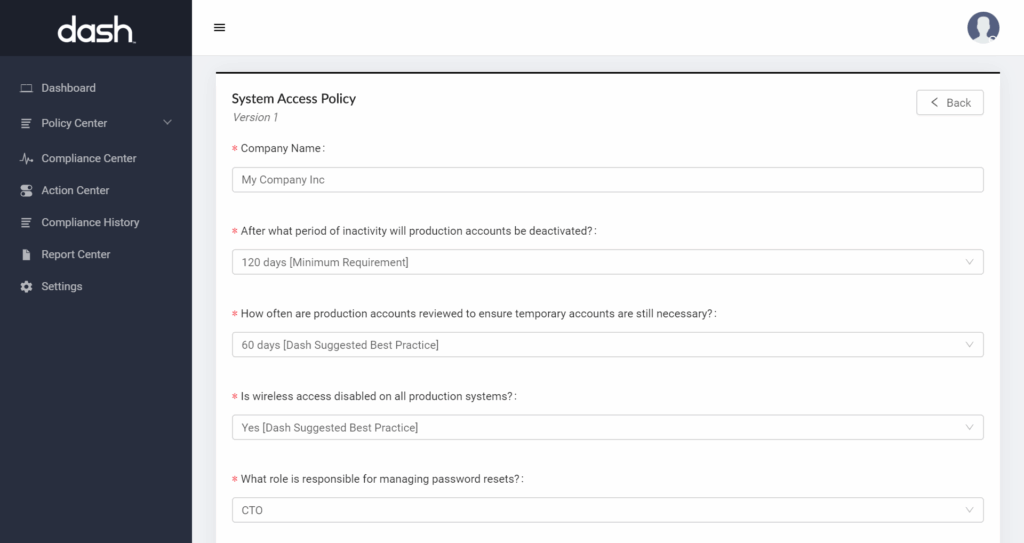Image resolution: width=1024 pixels, height=543 pixels.
Task: Click the Settings gear icon
Action: pyautogui.click(x=27, y=287)
